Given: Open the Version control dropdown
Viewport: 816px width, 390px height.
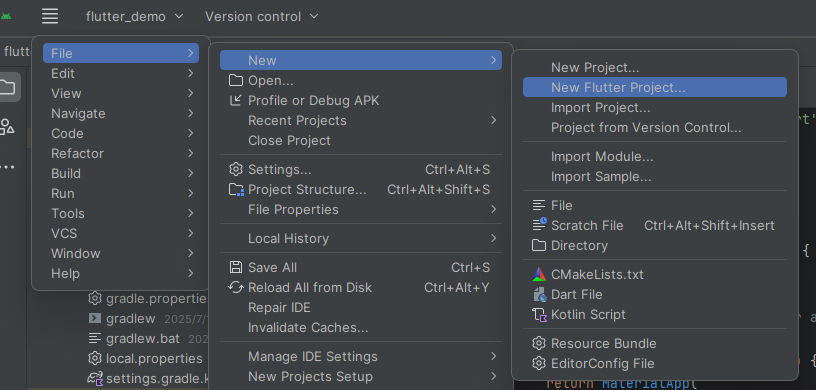Looking at the screenshot, I should (x=262, y=17).
